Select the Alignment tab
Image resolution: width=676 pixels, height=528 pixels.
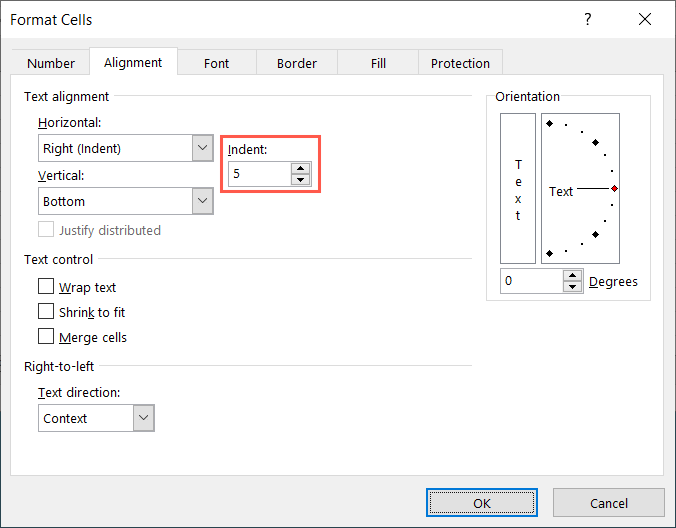pyautogui.click(x=133, y=62)
